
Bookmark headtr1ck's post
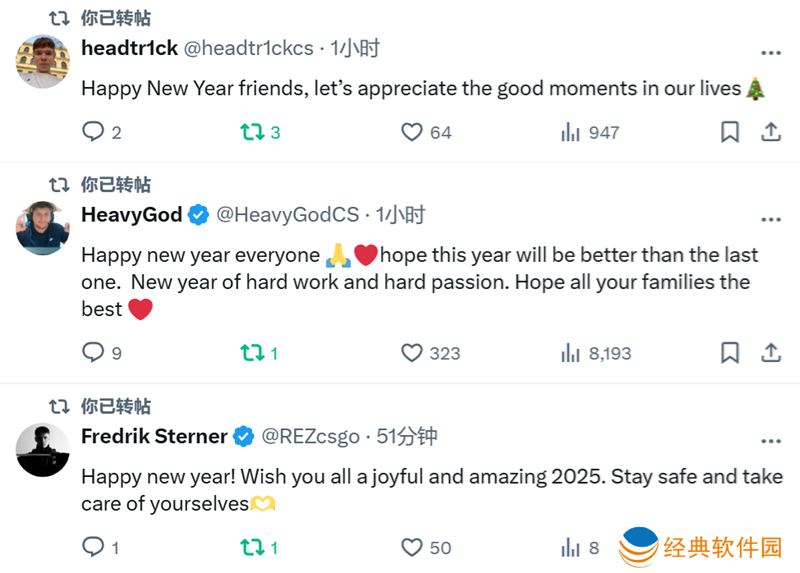tap(730, 132)
